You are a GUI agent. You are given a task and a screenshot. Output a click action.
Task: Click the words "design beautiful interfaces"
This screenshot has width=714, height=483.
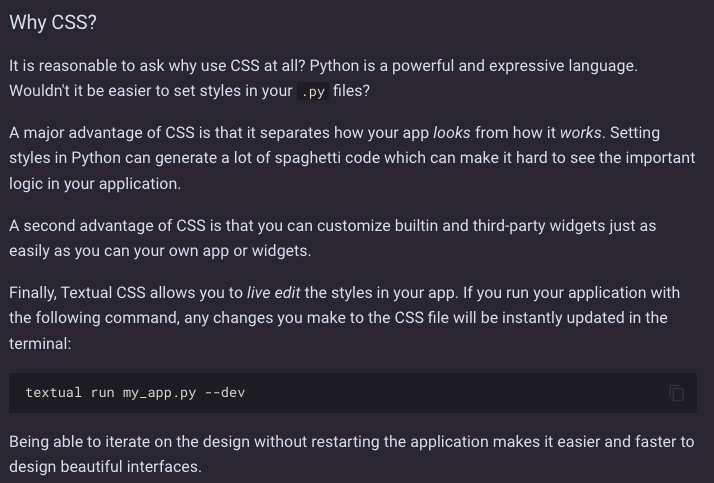coord(105,467)
